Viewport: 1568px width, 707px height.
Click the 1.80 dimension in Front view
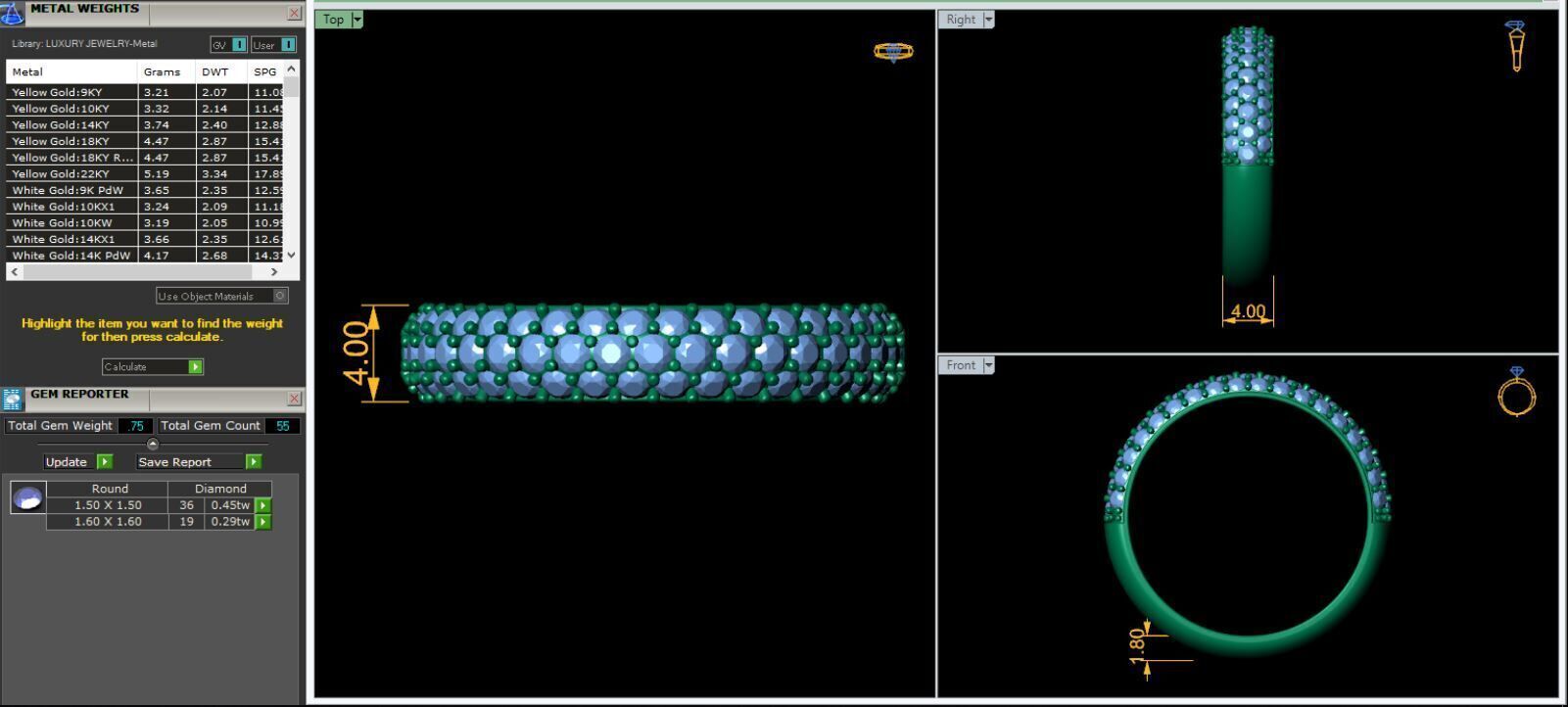1137,646
